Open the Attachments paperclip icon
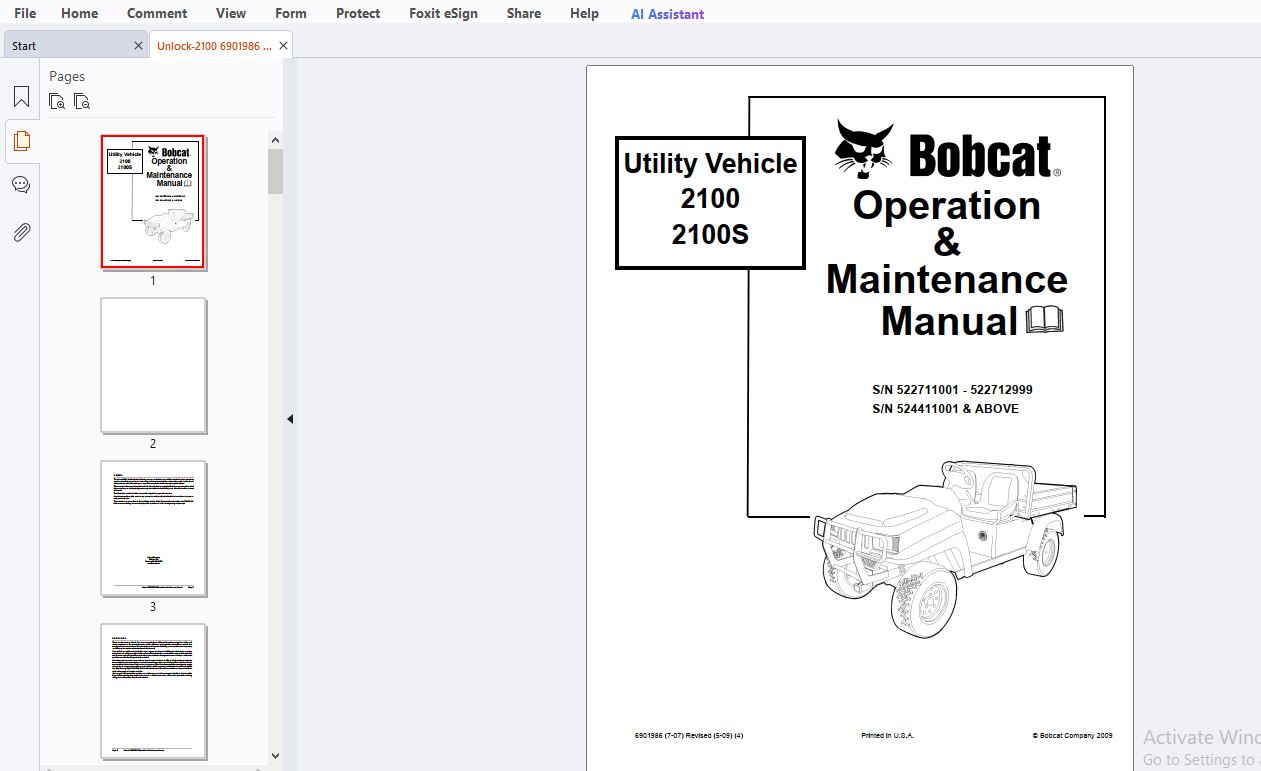This screenshot has width=1261, height=771. (21, 232)
